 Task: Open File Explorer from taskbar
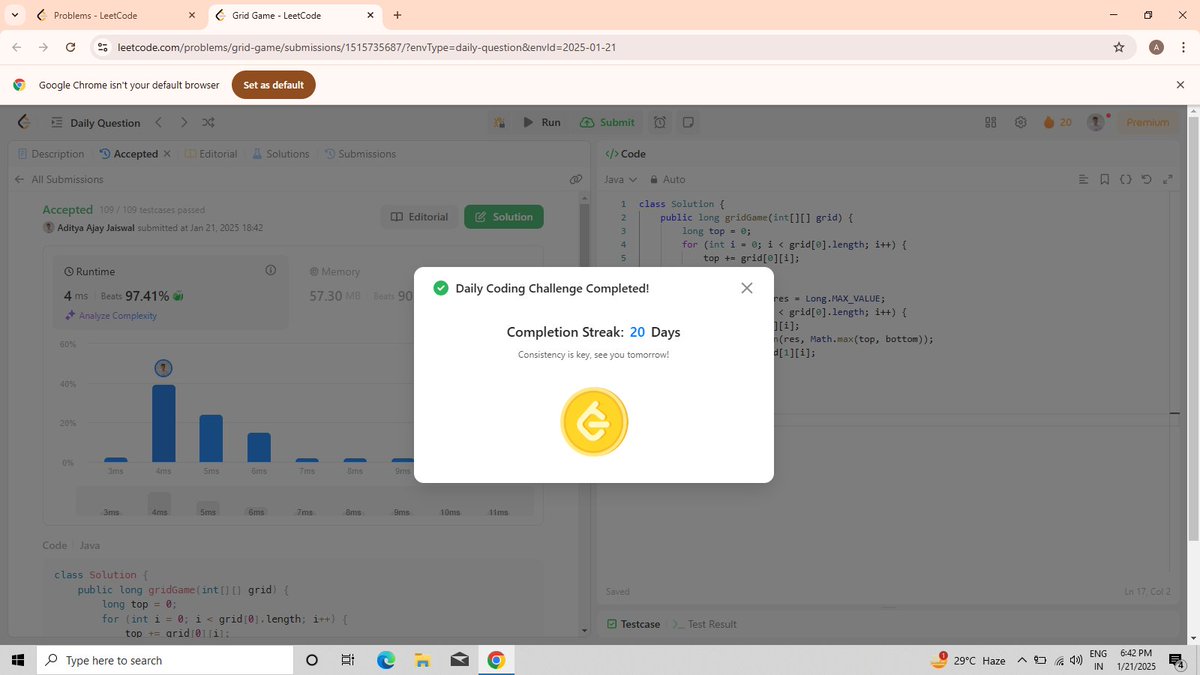422,660
